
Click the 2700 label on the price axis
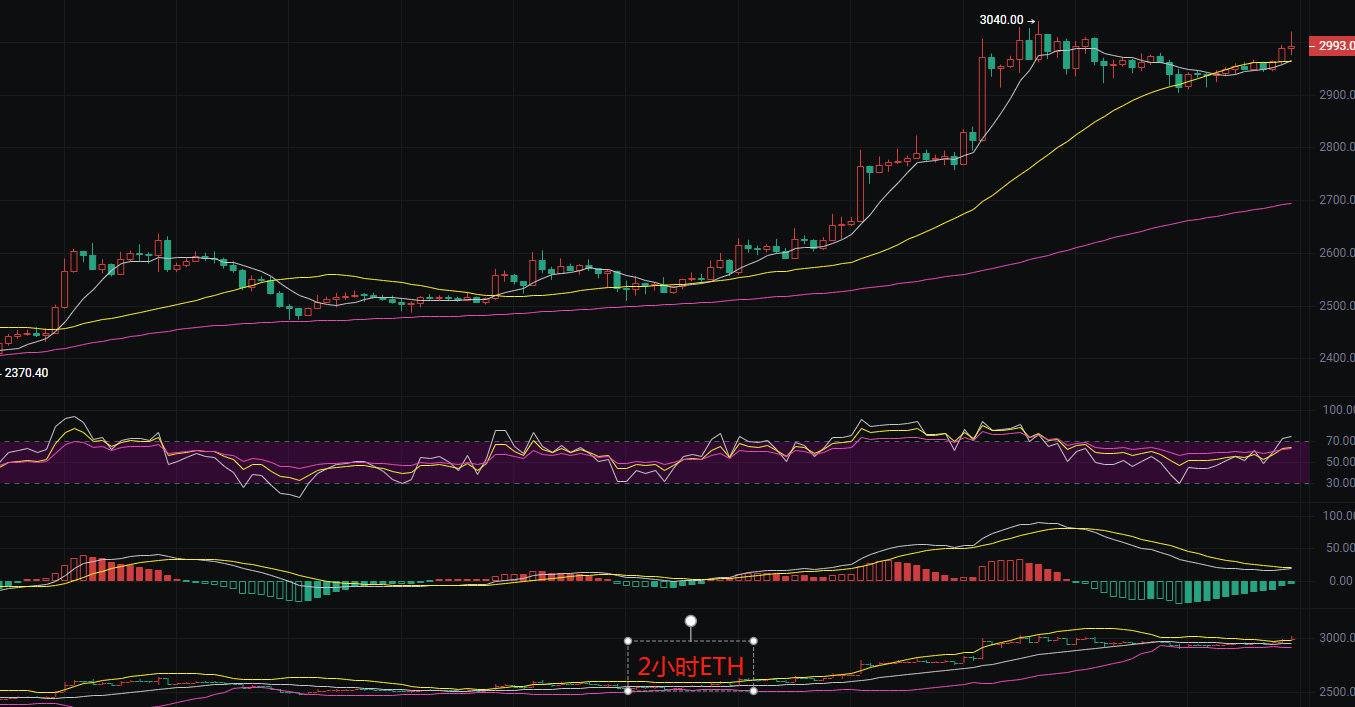(1336, 200)
